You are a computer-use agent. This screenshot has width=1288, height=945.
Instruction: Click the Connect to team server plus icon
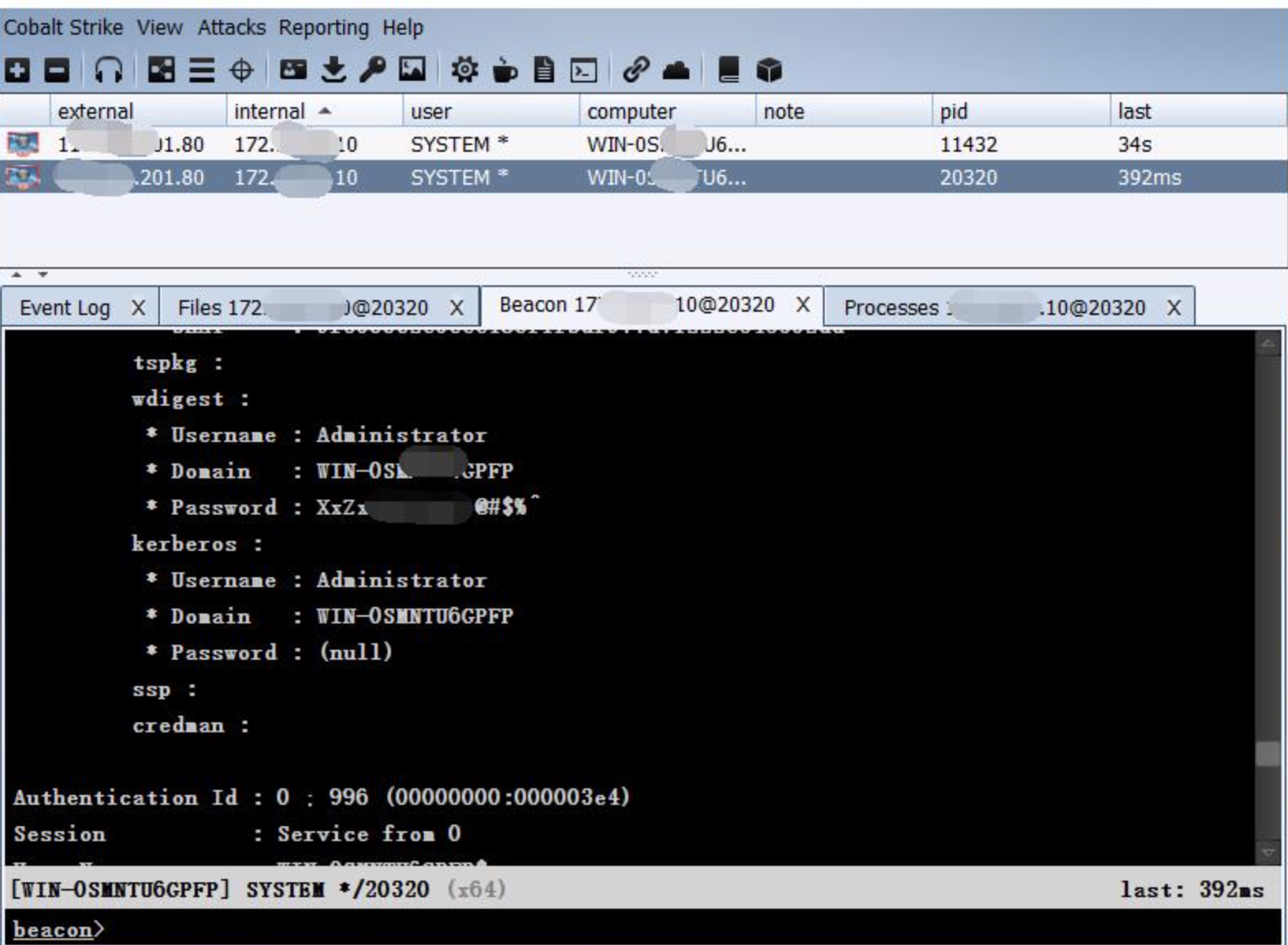[17, 70]
